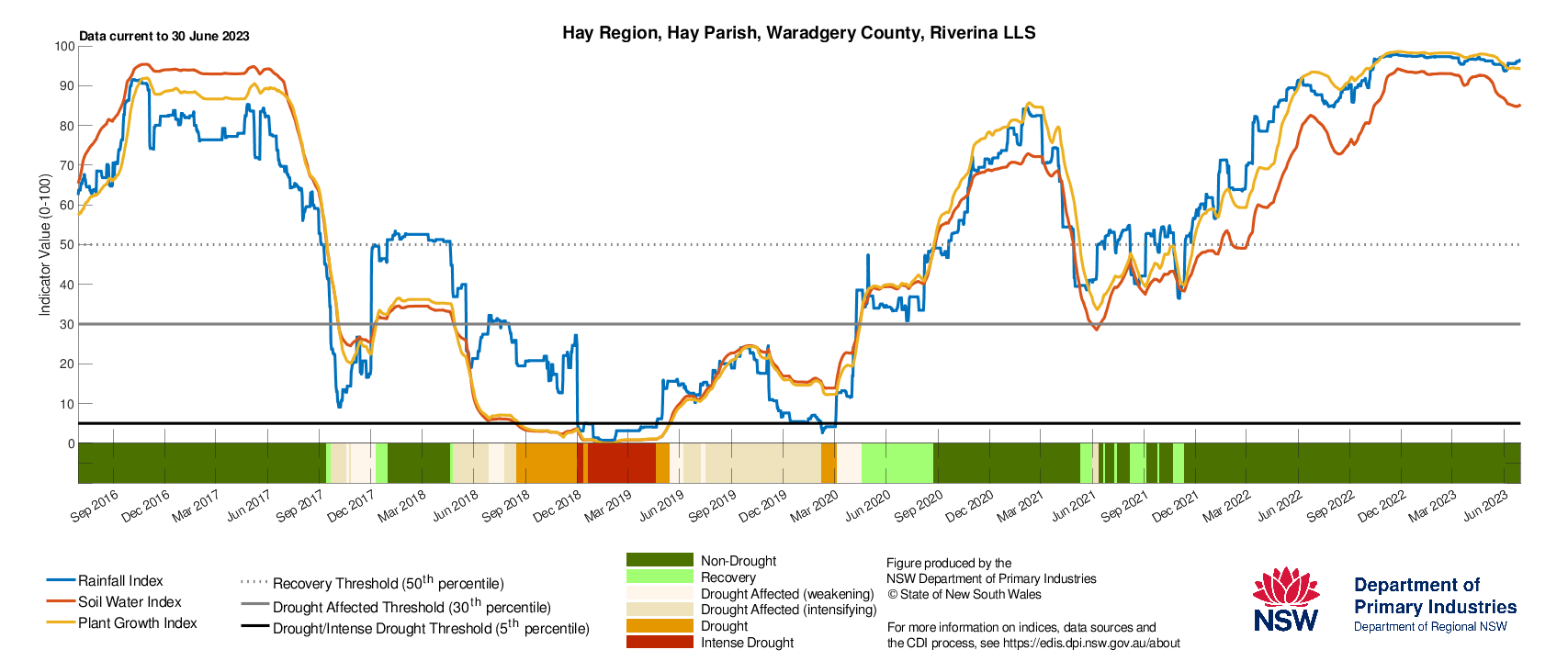This screenshot has width=1568, height=661.
Task: Click the Drought orange legend swatch
Action: click(x=660, y=626)
